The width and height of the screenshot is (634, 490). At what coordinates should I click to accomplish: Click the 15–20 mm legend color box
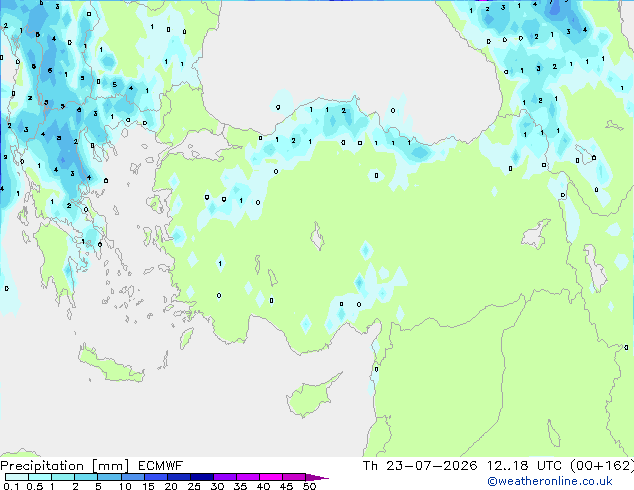(x=155, y=477)
